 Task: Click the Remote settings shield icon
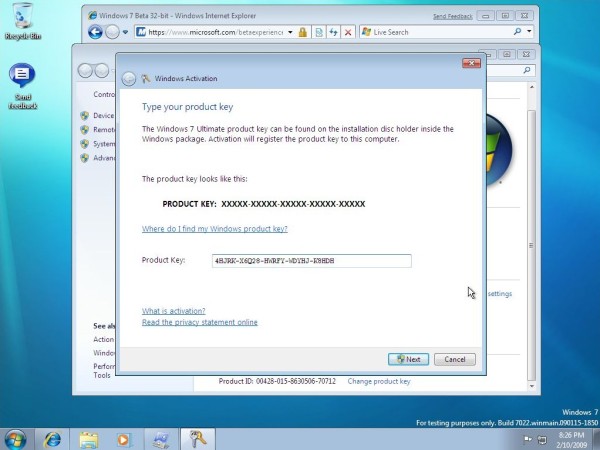85,130
